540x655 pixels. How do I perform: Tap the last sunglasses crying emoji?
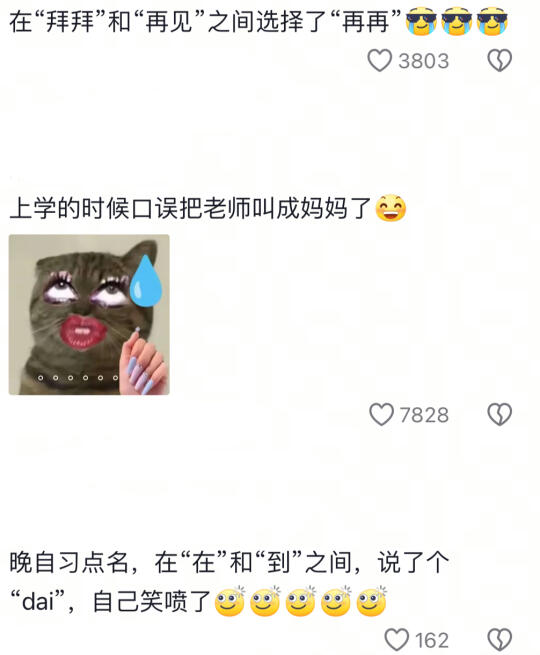pos(492,21)
